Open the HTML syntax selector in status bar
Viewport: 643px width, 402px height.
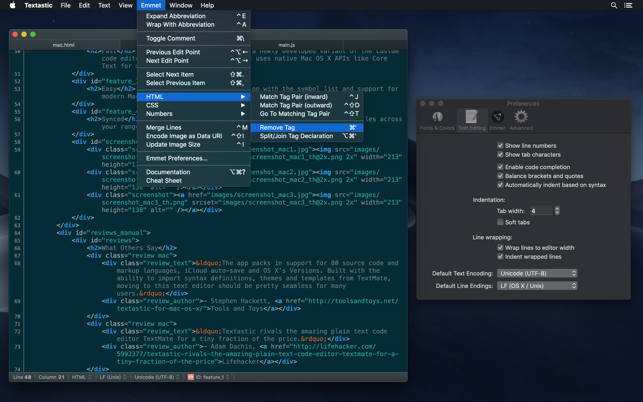[x=81, y=377]
